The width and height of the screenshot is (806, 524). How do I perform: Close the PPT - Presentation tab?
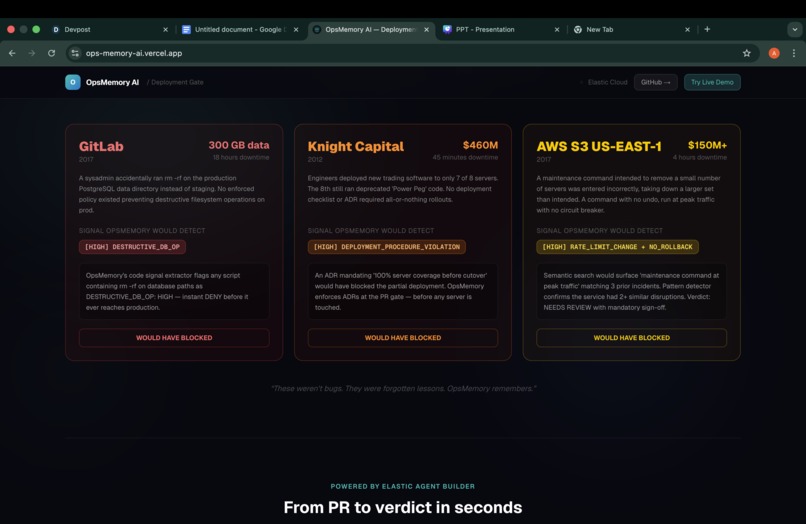coord(557,30)
